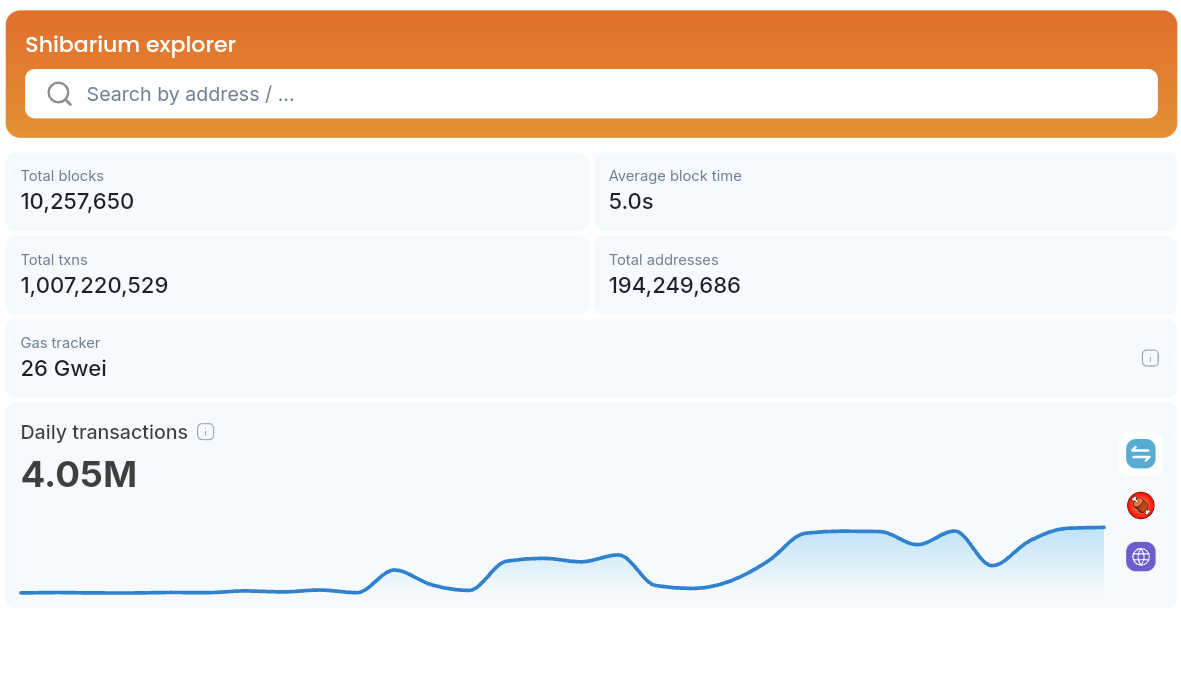Click the Gas tracker 26 Gwei value

63,368
